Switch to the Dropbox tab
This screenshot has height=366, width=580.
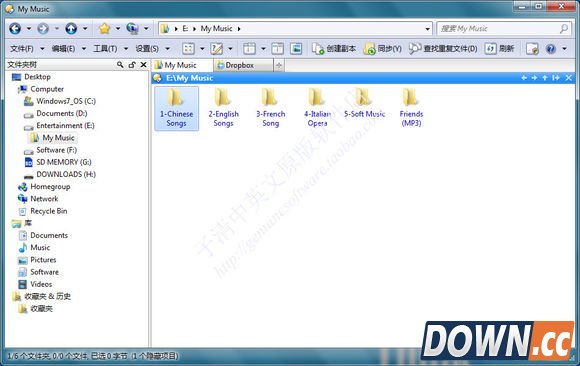click(243, 65)
